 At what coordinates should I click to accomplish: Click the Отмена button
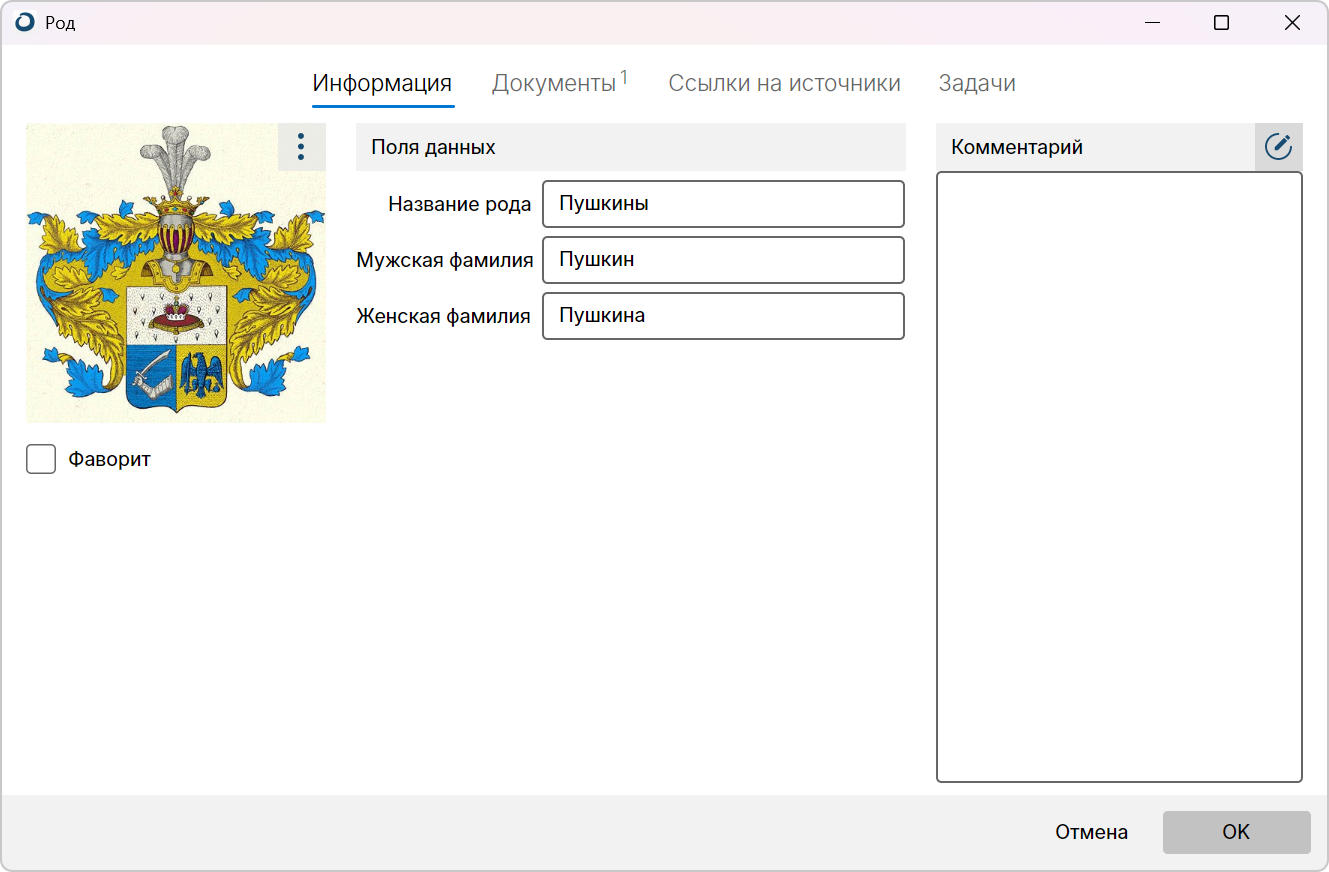click(x=1091, y=832)
